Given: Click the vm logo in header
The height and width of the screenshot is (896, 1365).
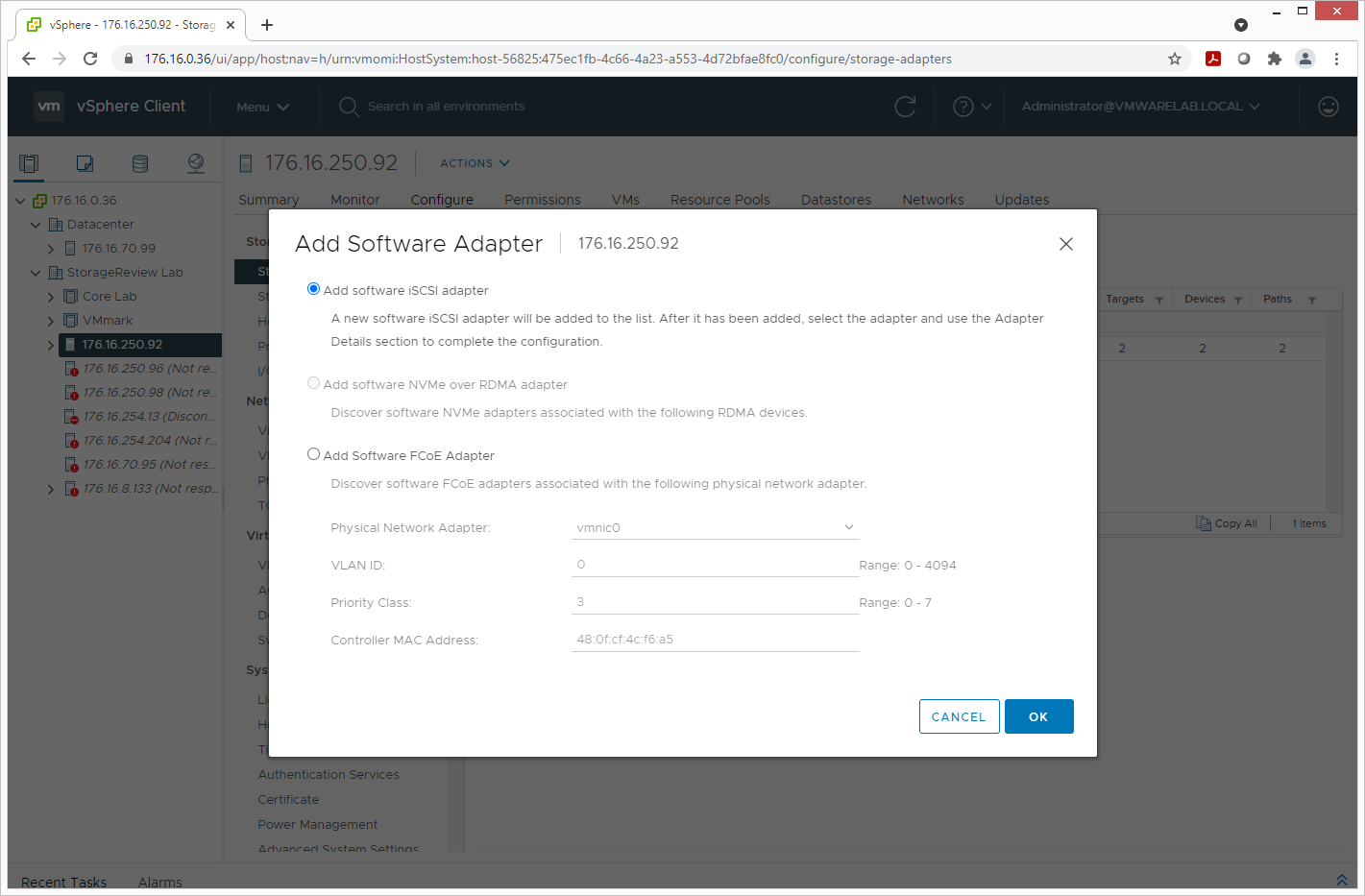Looking at the screenshot, I should 49,107.
